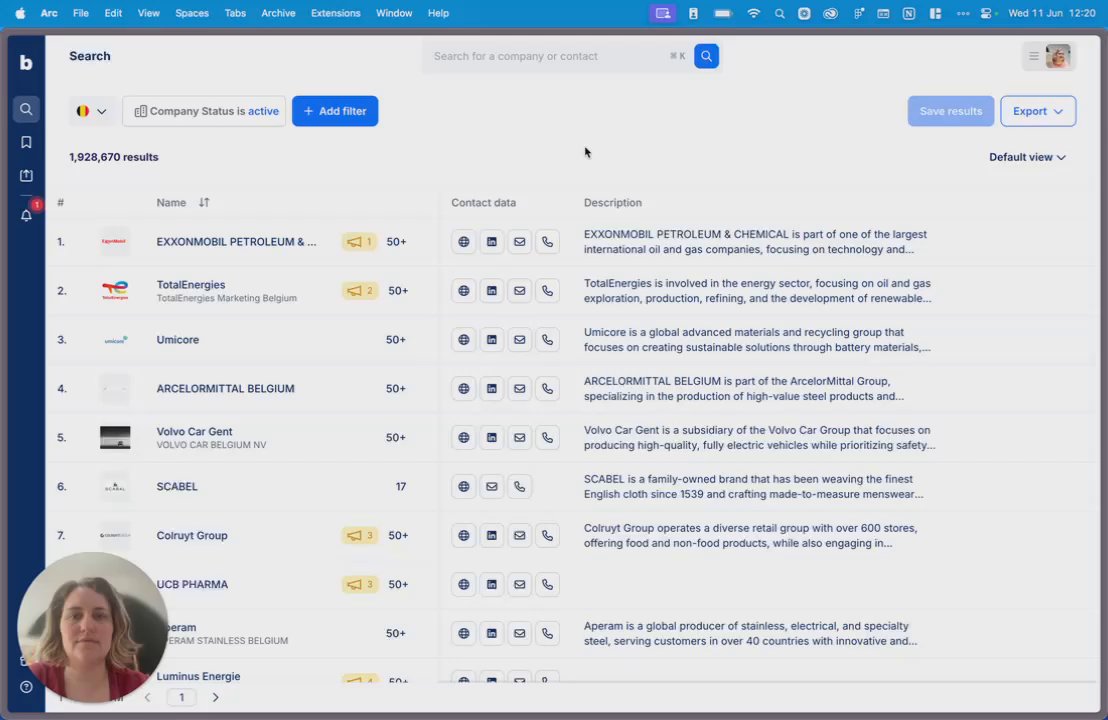The image size is (1108, 720).
Task: Open the Search icon in left sidebar
Action: tap(26, 110)
